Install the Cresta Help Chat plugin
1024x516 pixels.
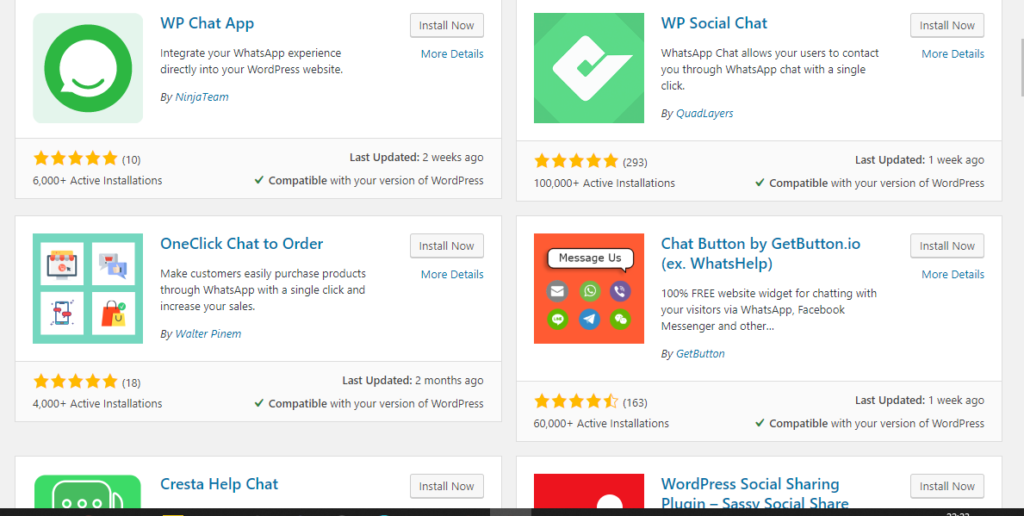tap(446, 486)
